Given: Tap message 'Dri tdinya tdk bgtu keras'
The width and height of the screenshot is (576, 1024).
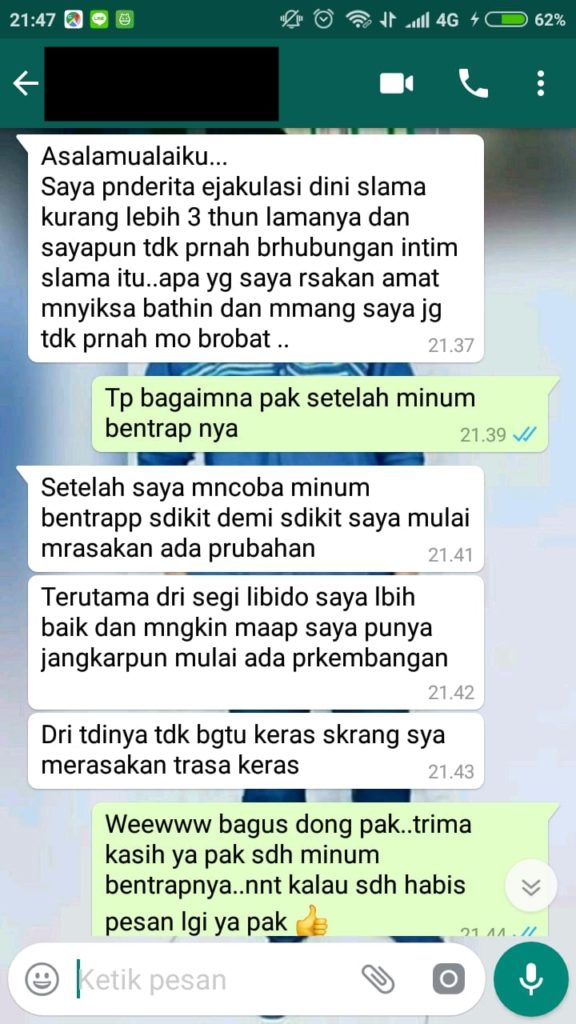Looking at the screenshot, I should click(255, 750).
